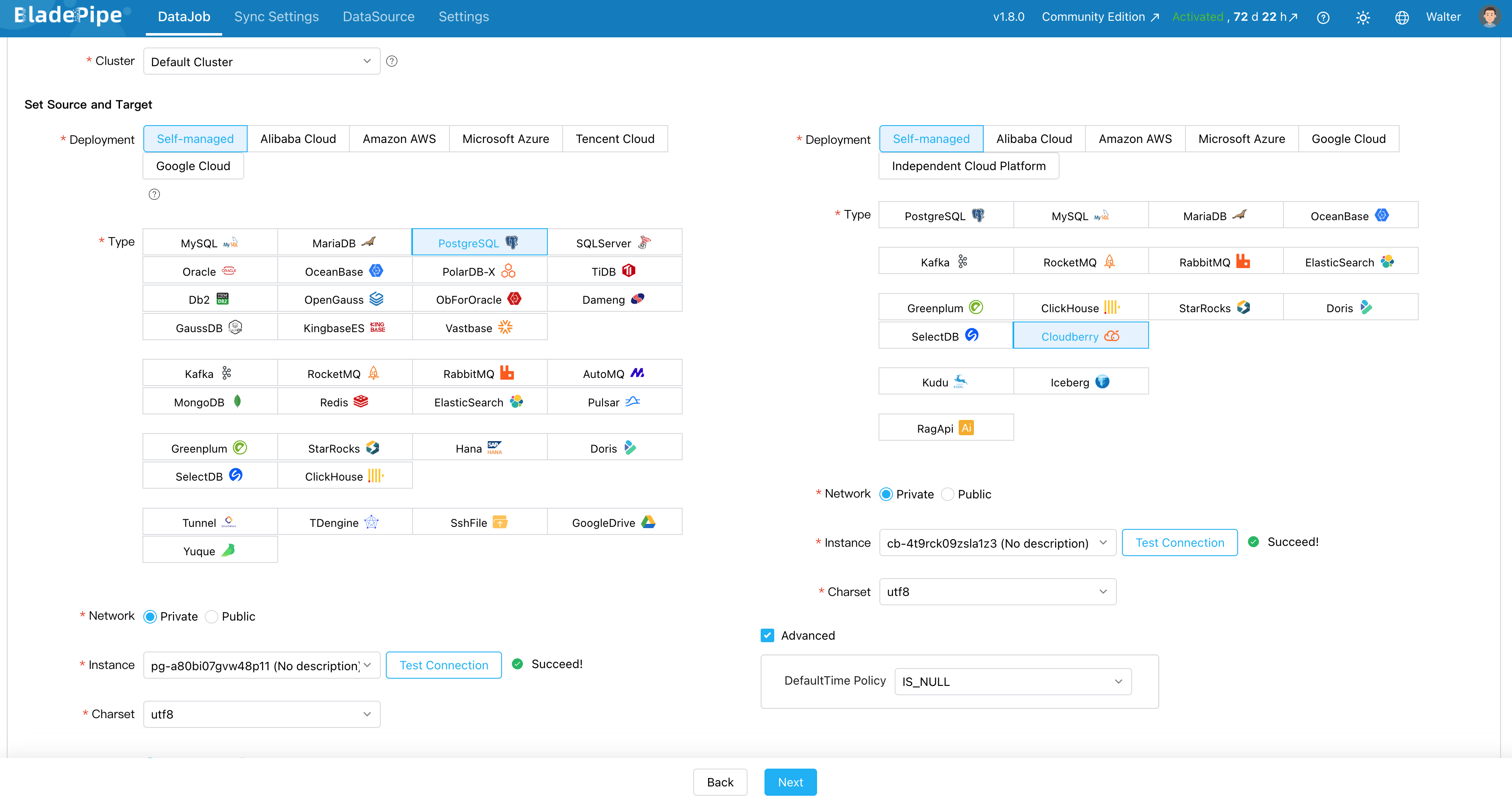Select KingbaseES as source type

point(345,327)
